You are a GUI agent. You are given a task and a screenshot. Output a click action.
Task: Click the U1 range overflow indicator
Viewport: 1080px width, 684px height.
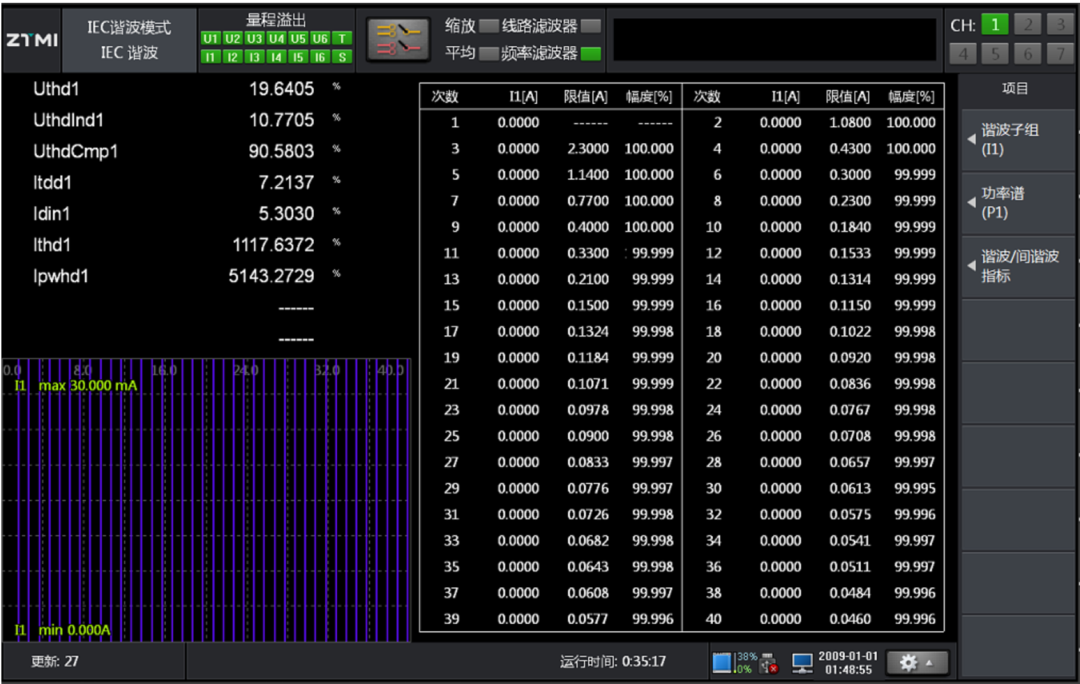tap(210, 39)
